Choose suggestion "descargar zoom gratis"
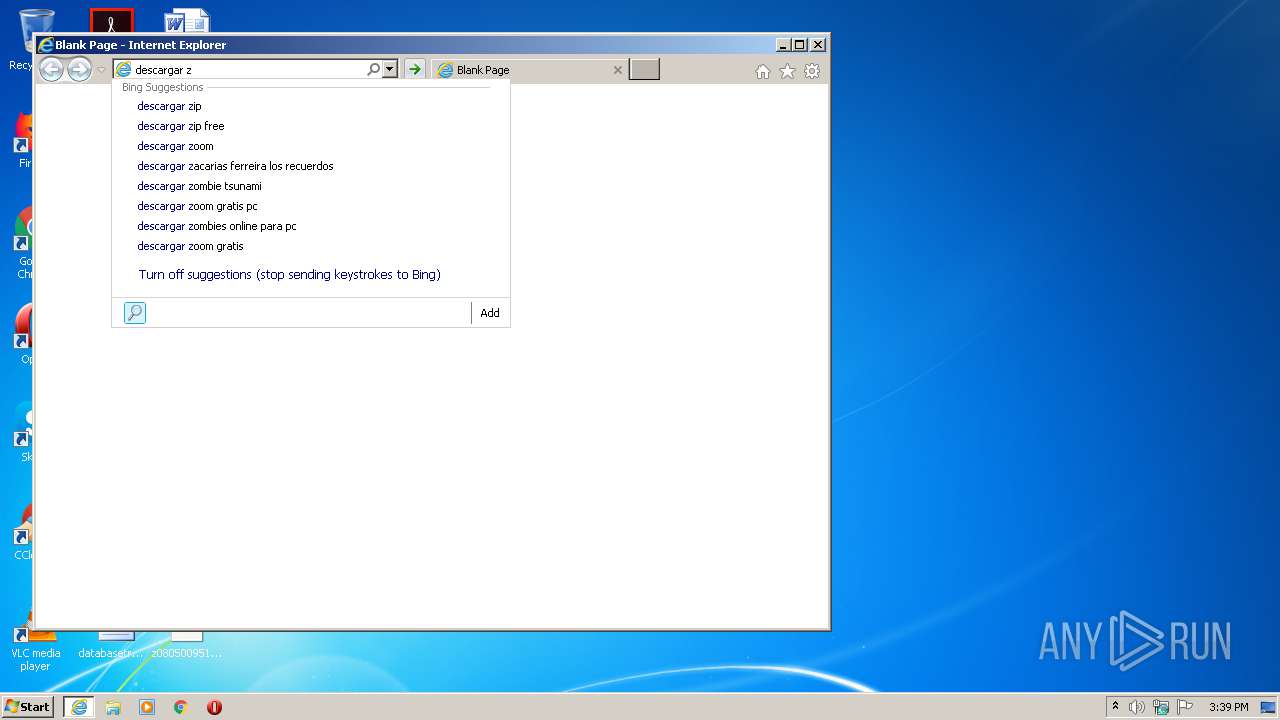1280x720 pixels. click(x=190, y=246)
